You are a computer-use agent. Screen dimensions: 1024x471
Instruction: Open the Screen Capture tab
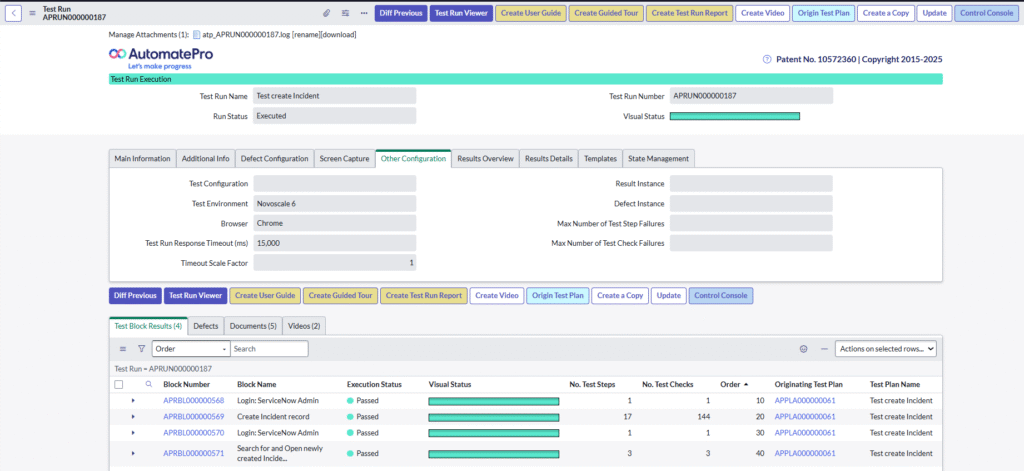pyautogui.click(x=344, y=159)
